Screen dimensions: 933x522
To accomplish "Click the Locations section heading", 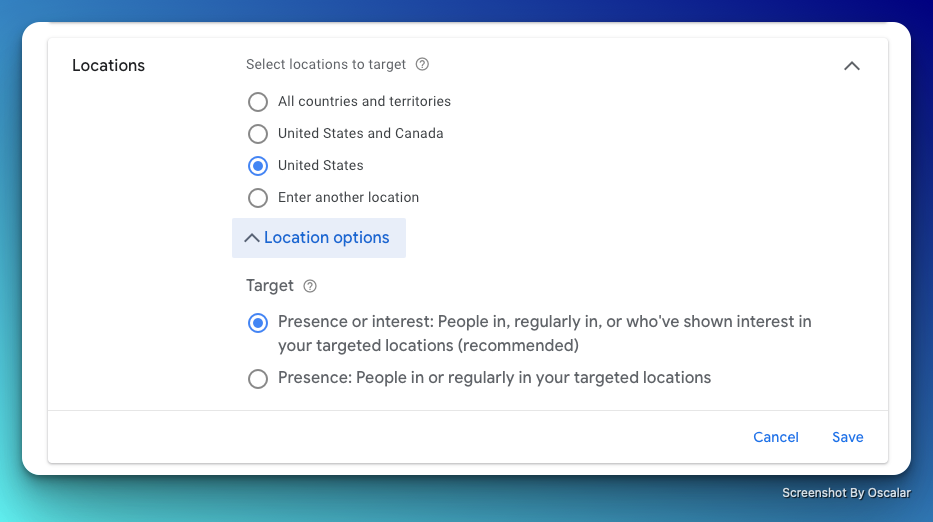I will [108, 65].
